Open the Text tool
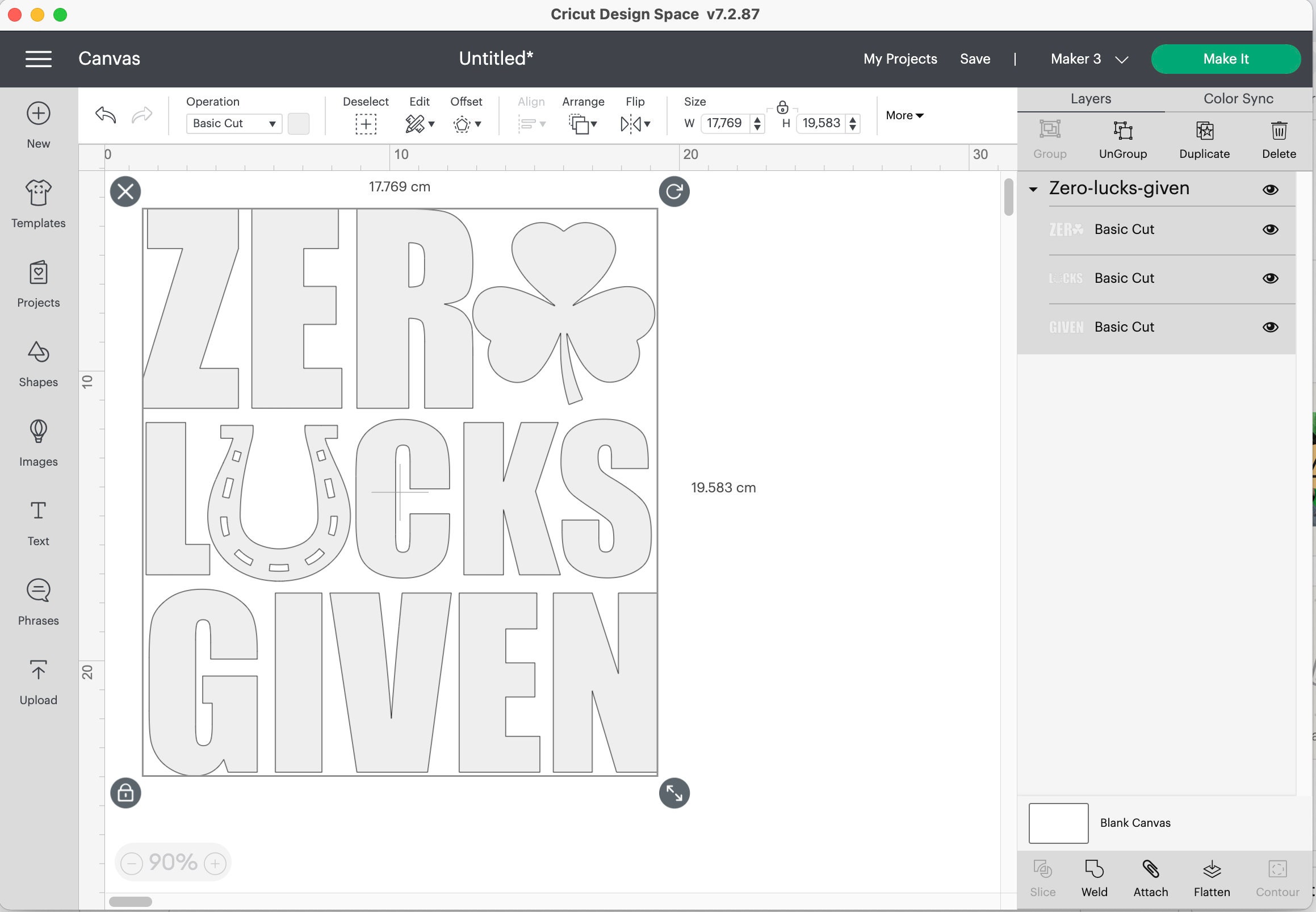This screenshot has width=1316, height=912. click(x=37, y=521)
